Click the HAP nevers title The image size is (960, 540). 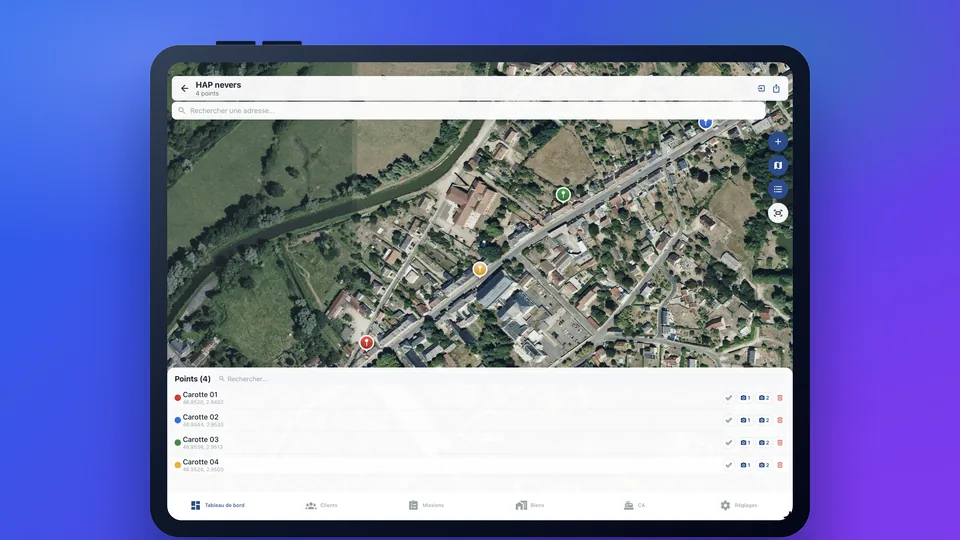(x=218, y=85)
